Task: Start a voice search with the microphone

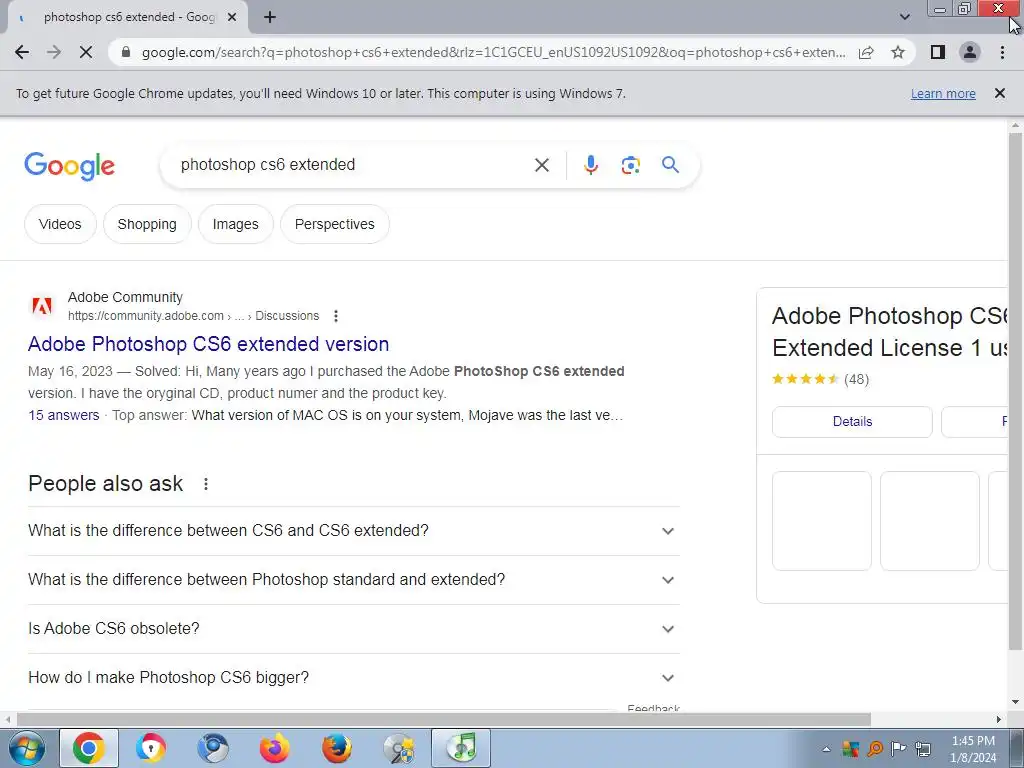Action: (x=590, y=165)
